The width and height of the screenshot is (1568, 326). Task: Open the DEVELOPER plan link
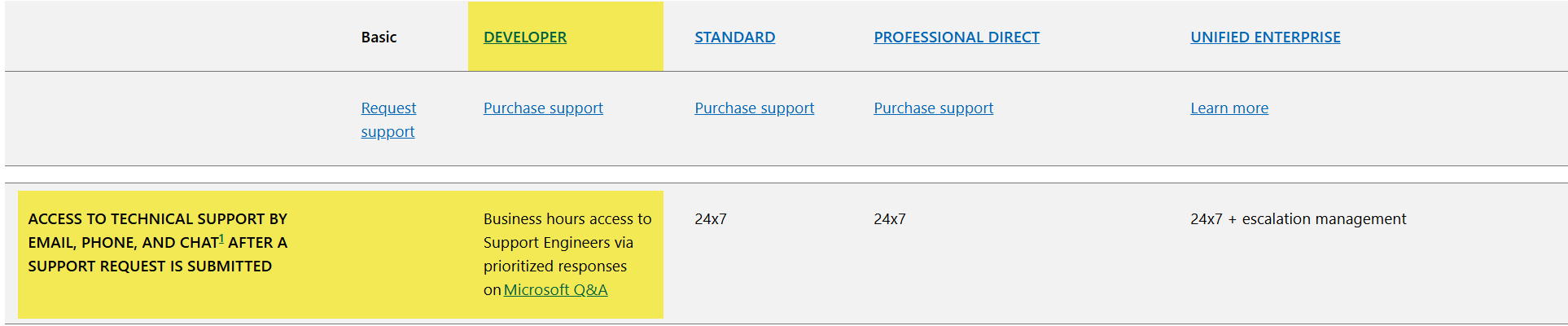525,37
